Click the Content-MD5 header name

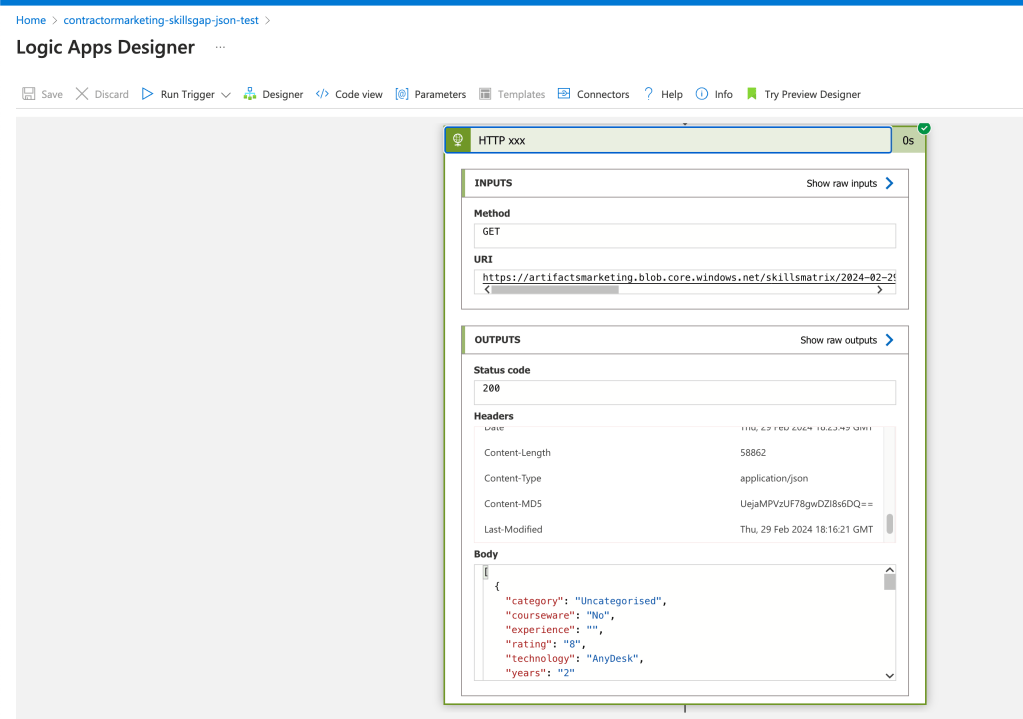pyautogui.click(x=513, y=504)
